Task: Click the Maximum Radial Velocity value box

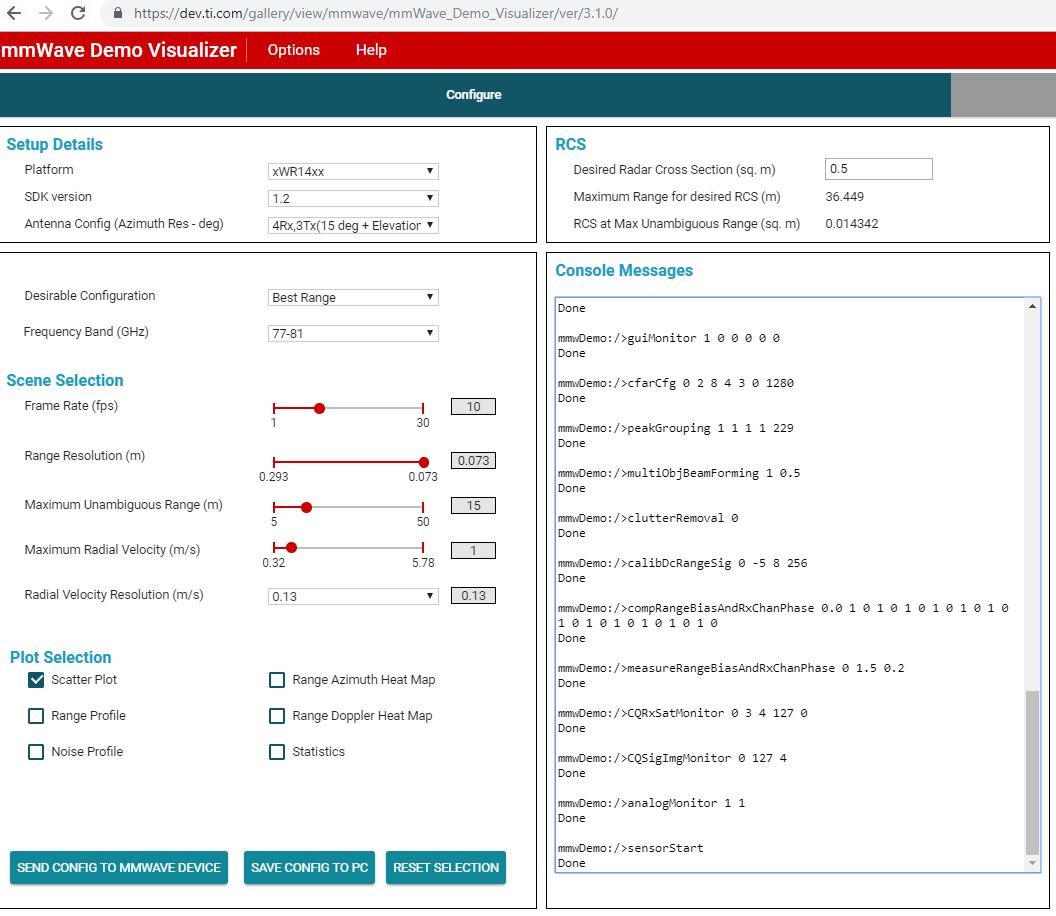Action: tap(473, 550)
